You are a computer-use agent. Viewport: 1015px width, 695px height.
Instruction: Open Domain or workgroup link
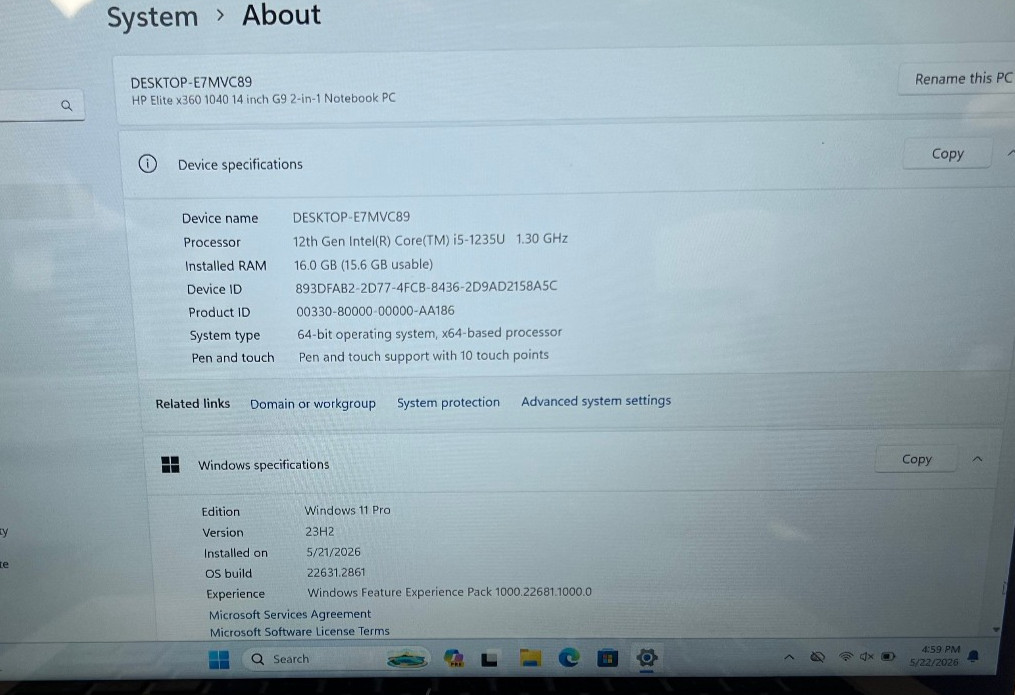pyautogui.click(x=313, y=404)
